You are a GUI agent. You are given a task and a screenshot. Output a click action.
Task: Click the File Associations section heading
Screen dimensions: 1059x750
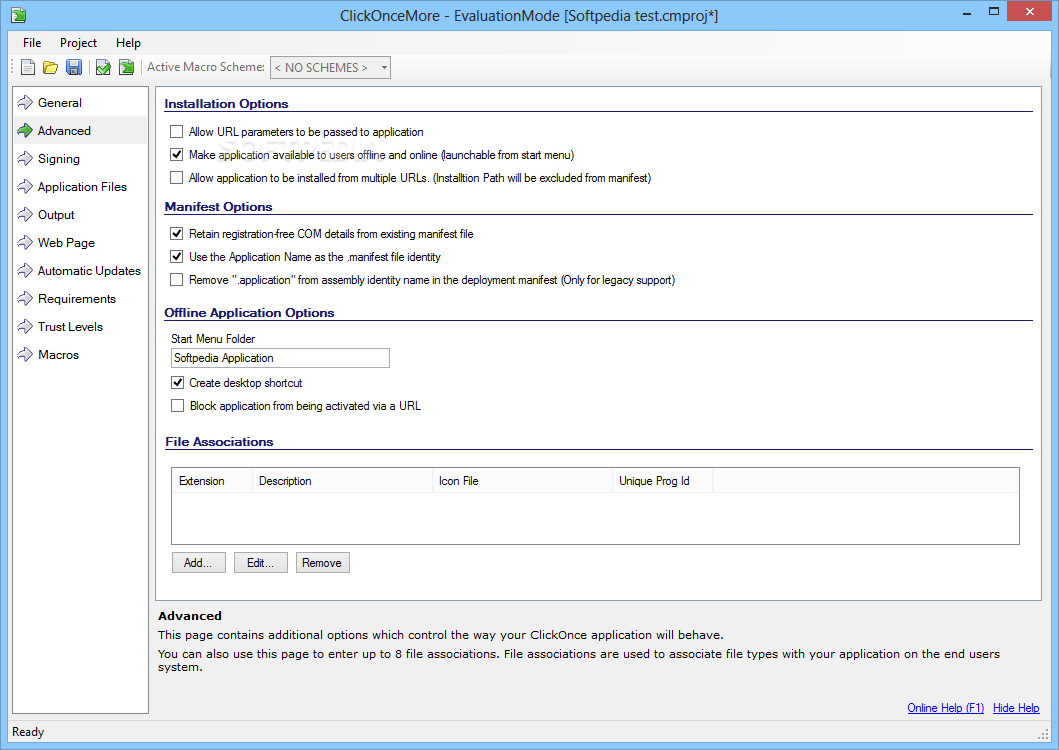(x=219, y=442)
